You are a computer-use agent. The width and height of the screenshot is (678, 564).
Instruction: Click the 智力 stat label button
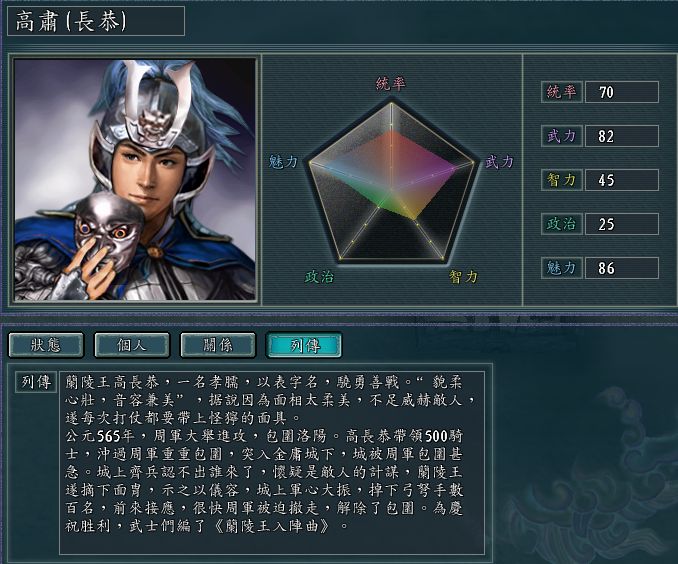pos(562,180)
